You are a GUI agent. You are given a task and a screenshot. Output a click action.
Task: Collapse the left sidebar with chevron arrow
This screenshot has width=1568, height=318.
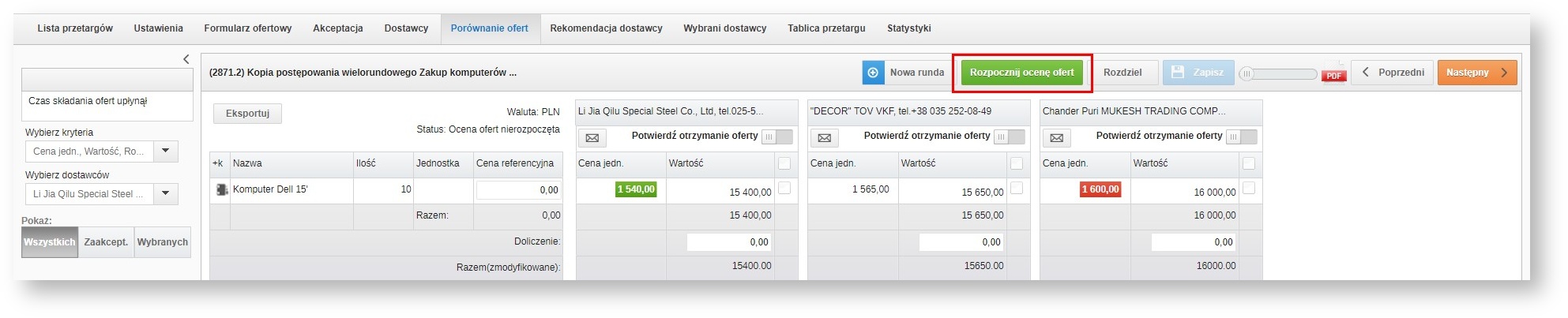pyautogui.click(x=186, y=59)
